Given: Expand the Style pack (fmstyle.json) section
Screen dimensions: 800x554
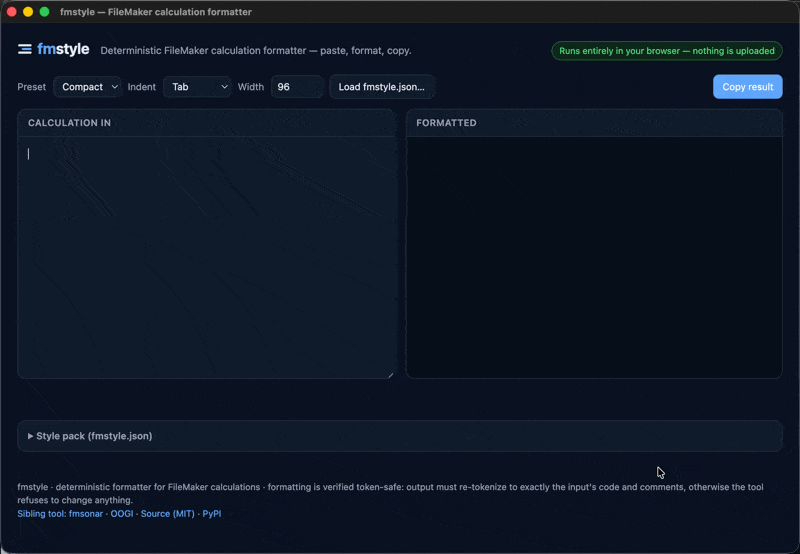Looking at the screenshot, I should pyautogui.click(x=400, y=436).
